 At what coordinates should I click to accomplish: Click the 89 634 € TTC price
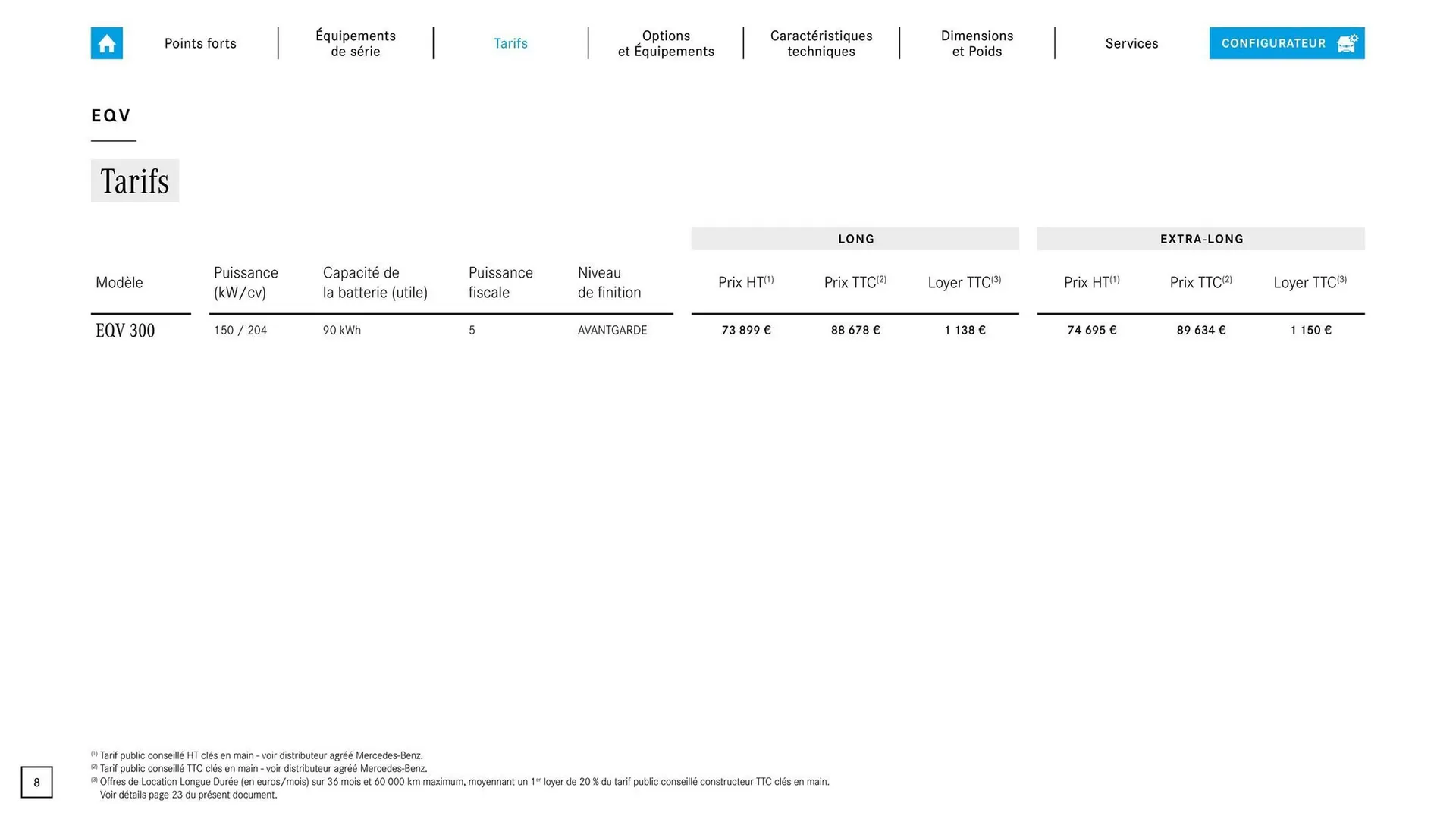point(1201,331)
